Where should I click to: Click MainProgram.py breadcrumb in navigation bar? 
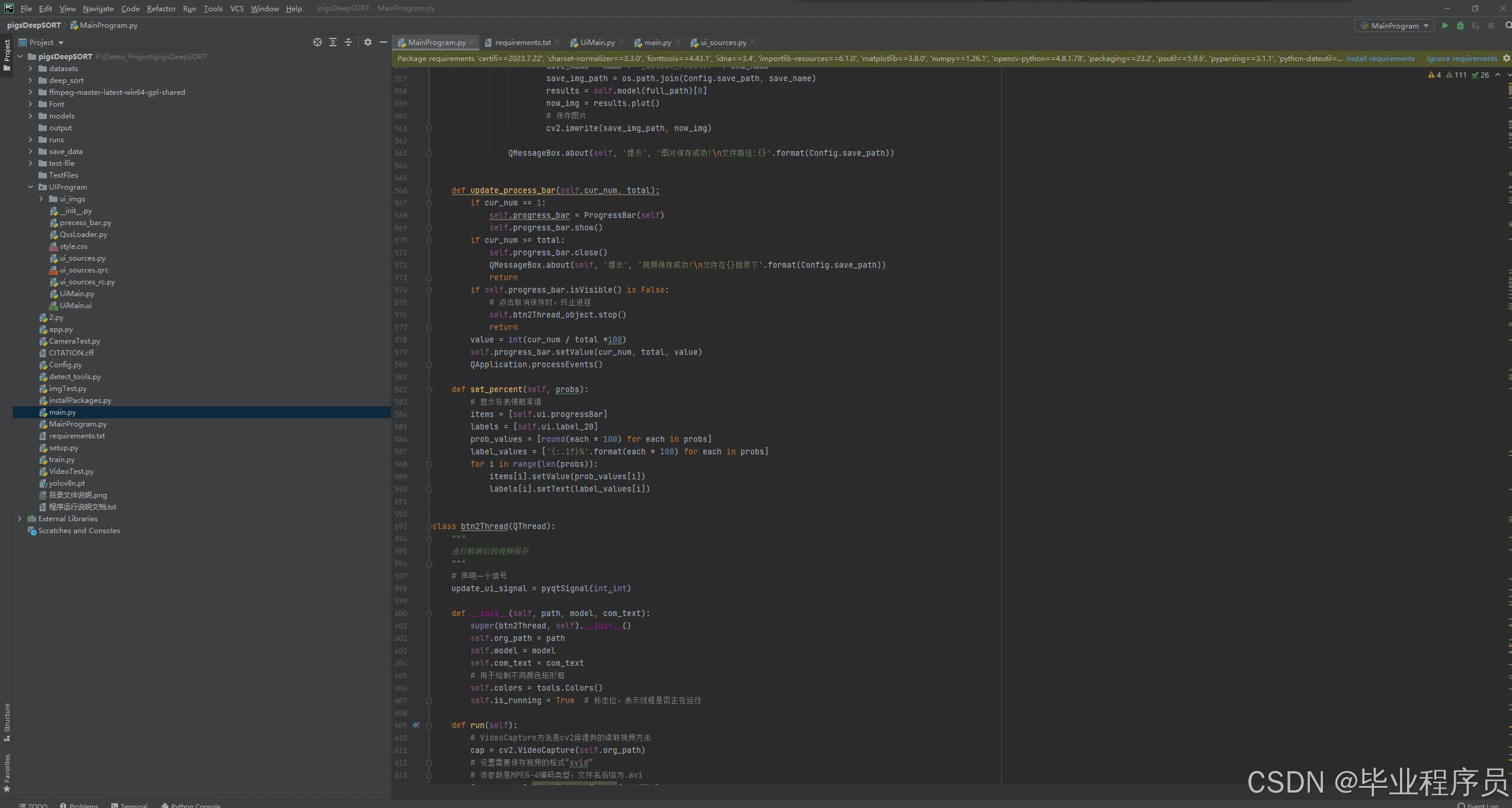[x=104, y=25]
